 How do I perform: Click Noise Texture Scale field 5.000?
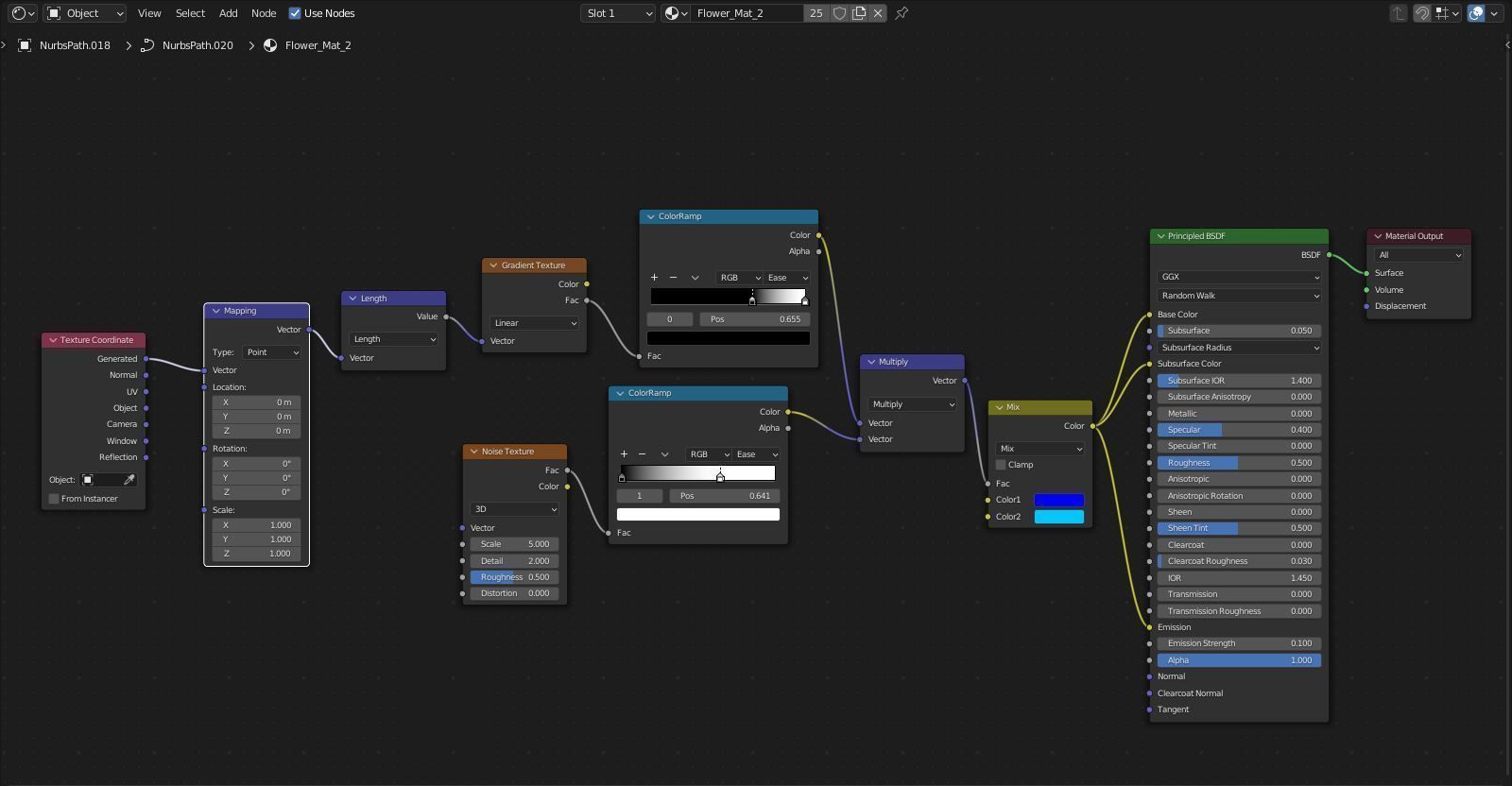(514, 544)
